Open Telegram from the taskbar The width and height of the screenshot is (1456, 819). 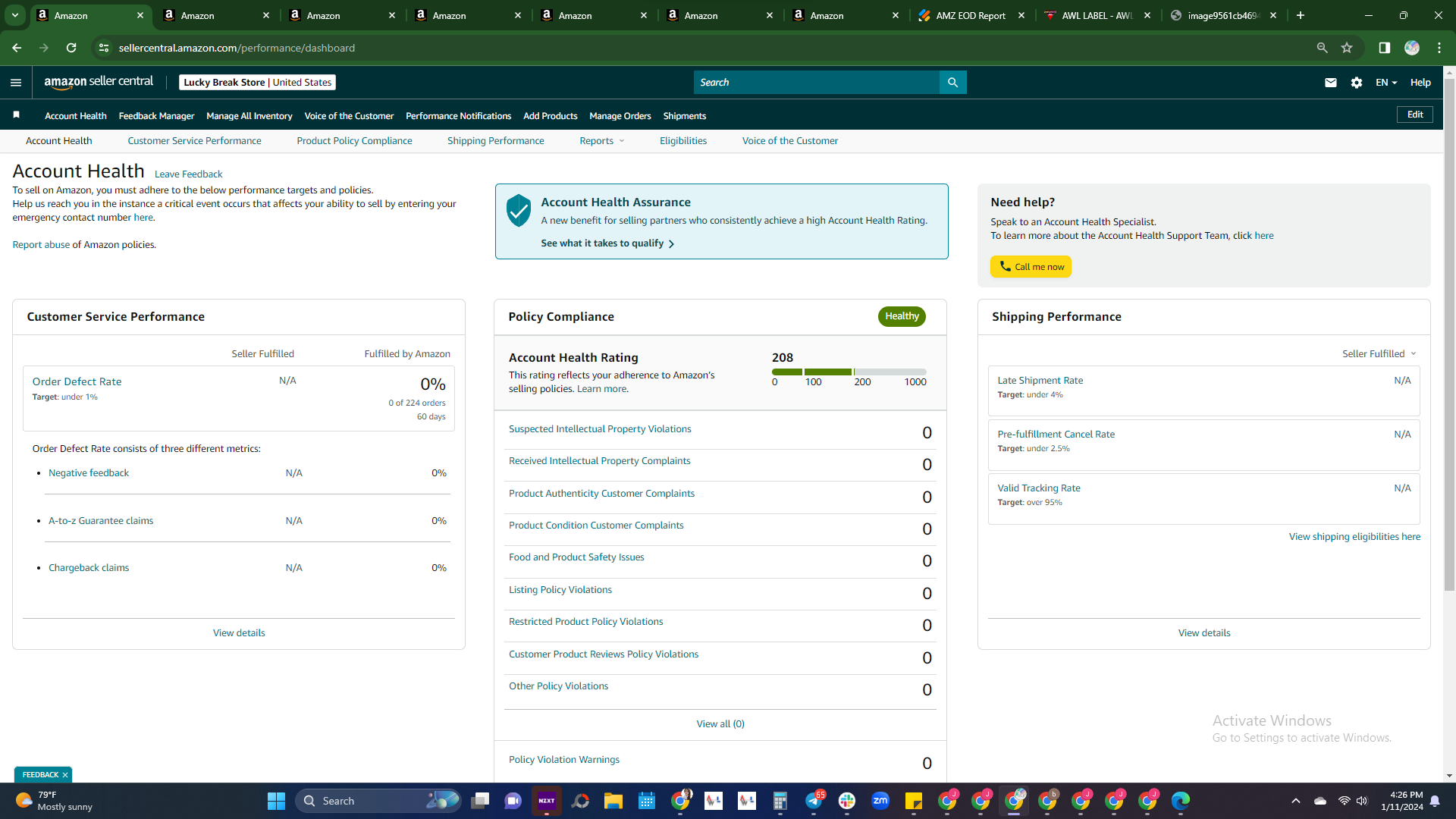click(x=814, y=801)
